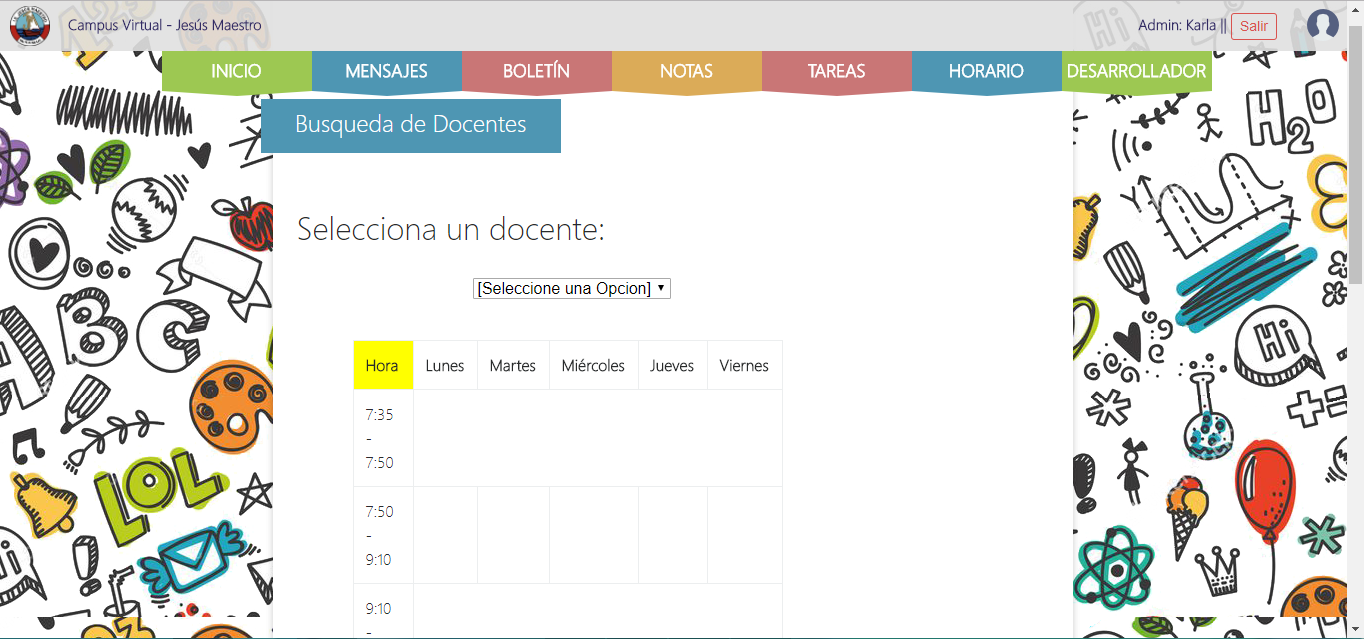Select the 7:35 - 7:50 time cell

[x=383, y=438]
